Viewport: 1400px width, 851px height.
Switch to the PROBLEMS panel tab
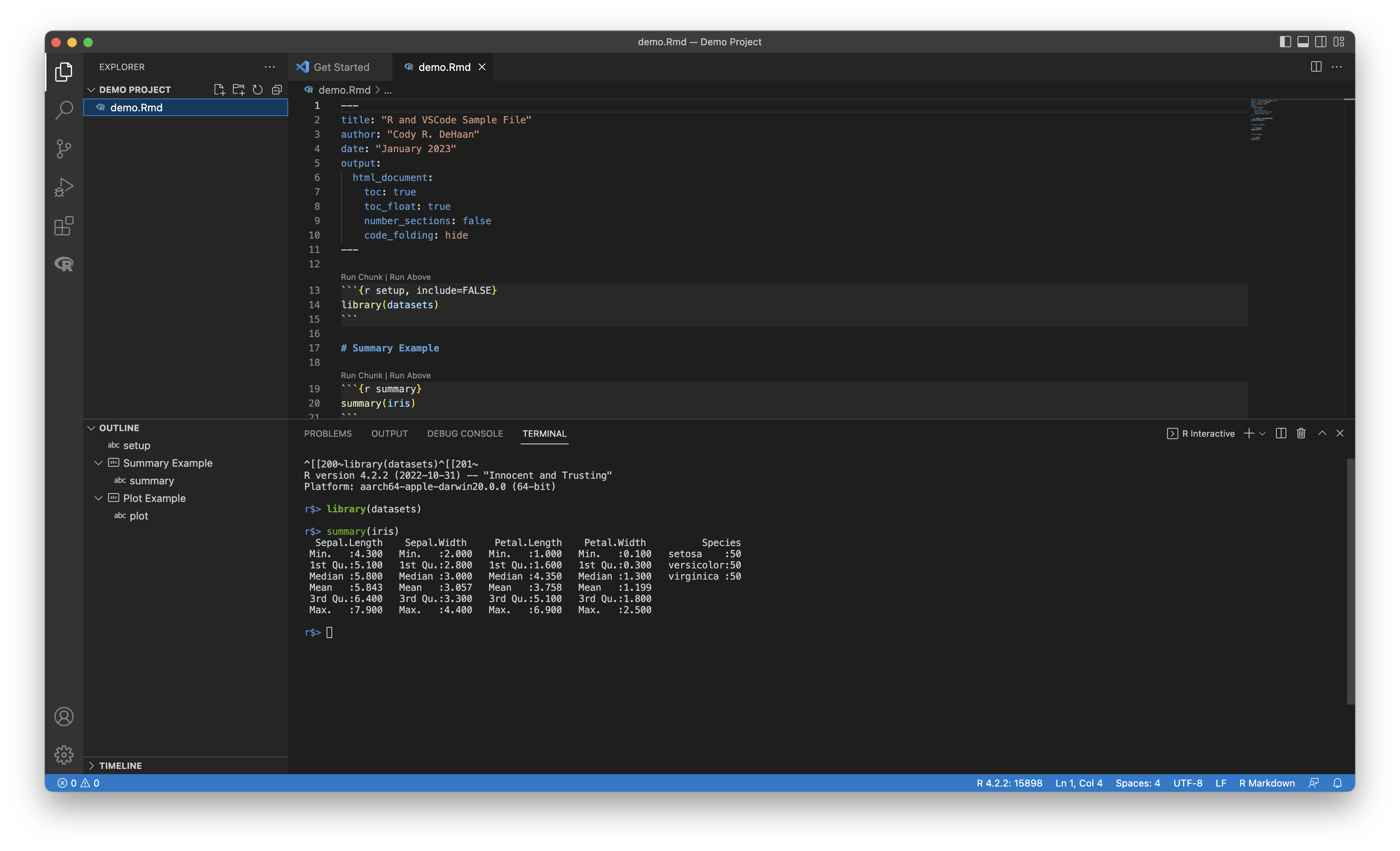pyautogui.click(x=328, y=434)
